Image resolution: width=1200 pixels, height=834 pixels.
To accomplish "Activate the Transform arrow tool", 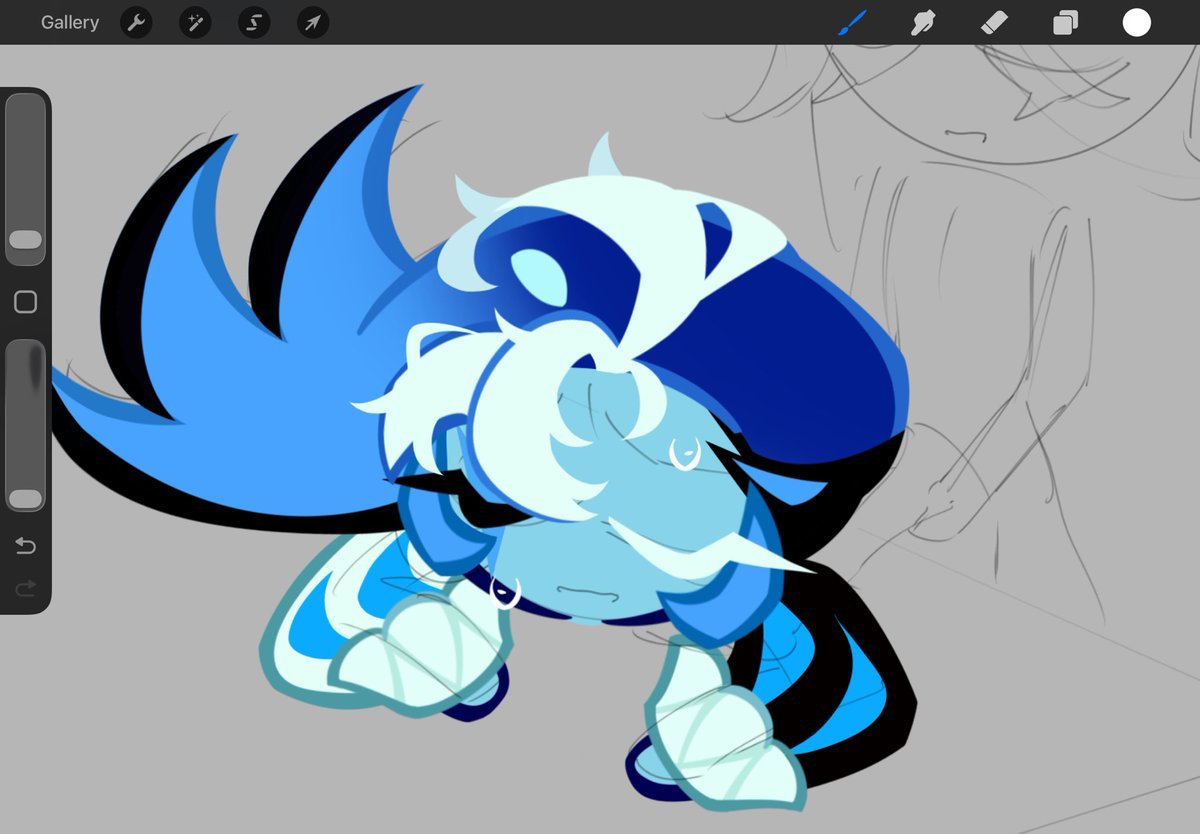I will (x=313, y=22).
